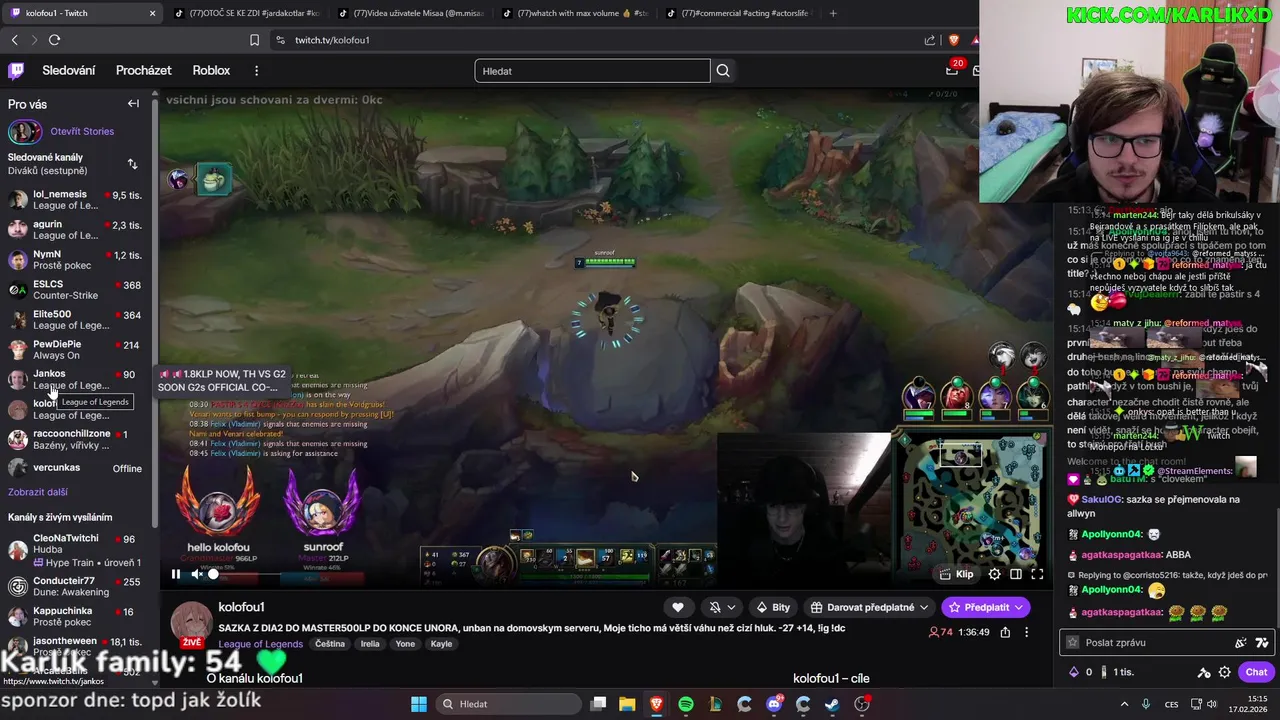Open the Windows Start menu

point(419,704)
